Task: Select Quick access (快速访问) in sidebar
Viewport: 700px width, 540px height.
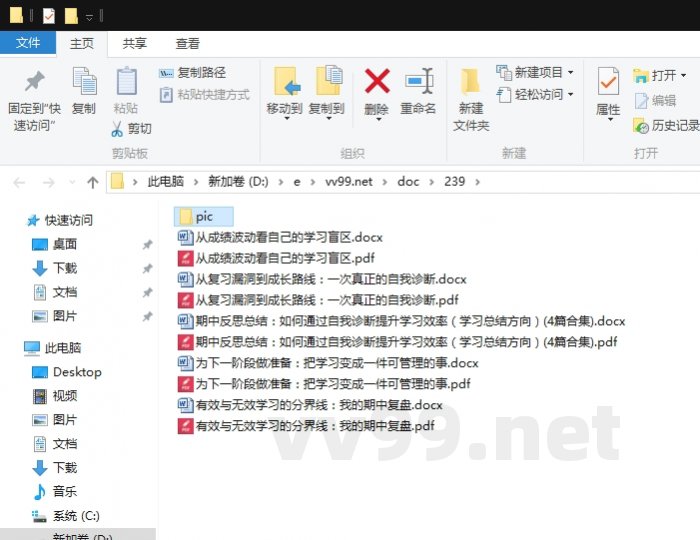Action: coord(60,220)
